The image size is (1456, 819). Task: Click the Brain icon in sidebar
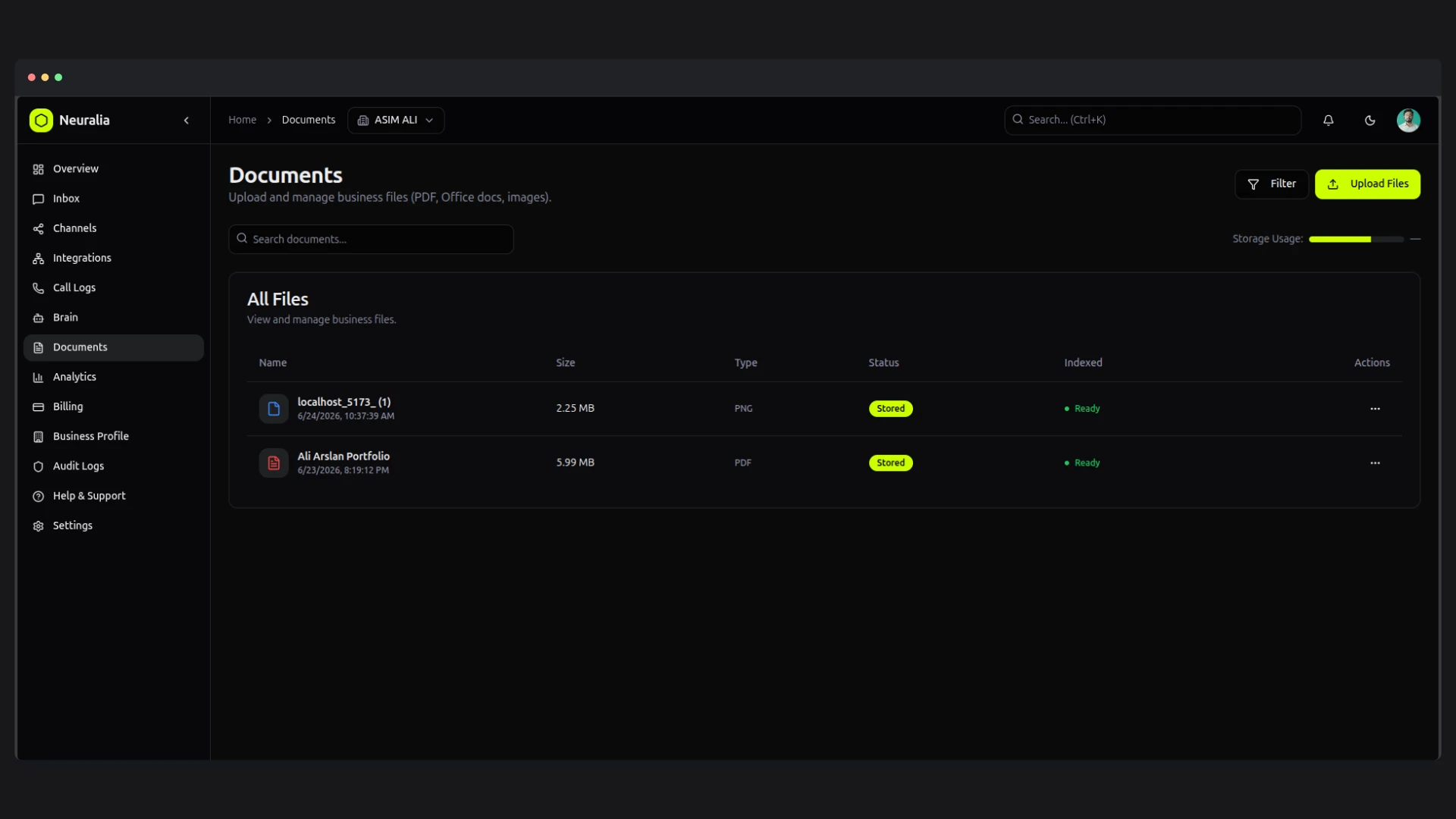[39, 318]
